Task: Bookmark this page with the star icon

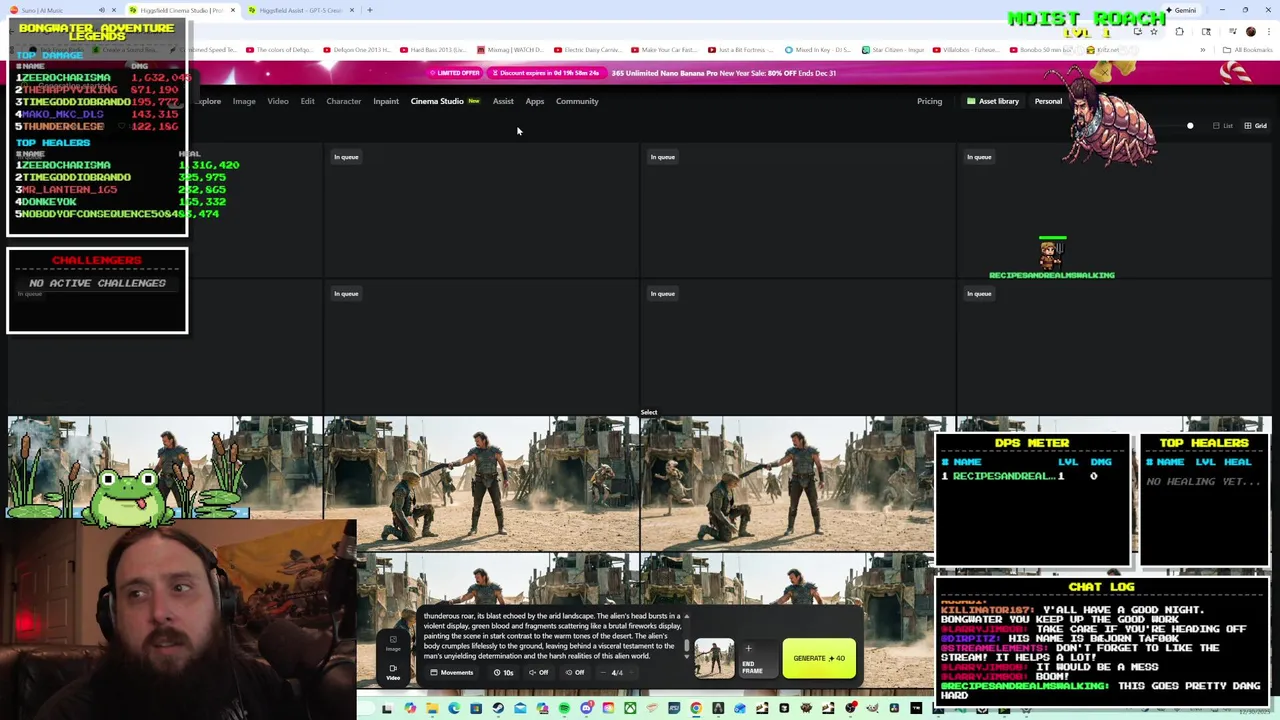Action: pyautogui.click(x=1154, y=32)
